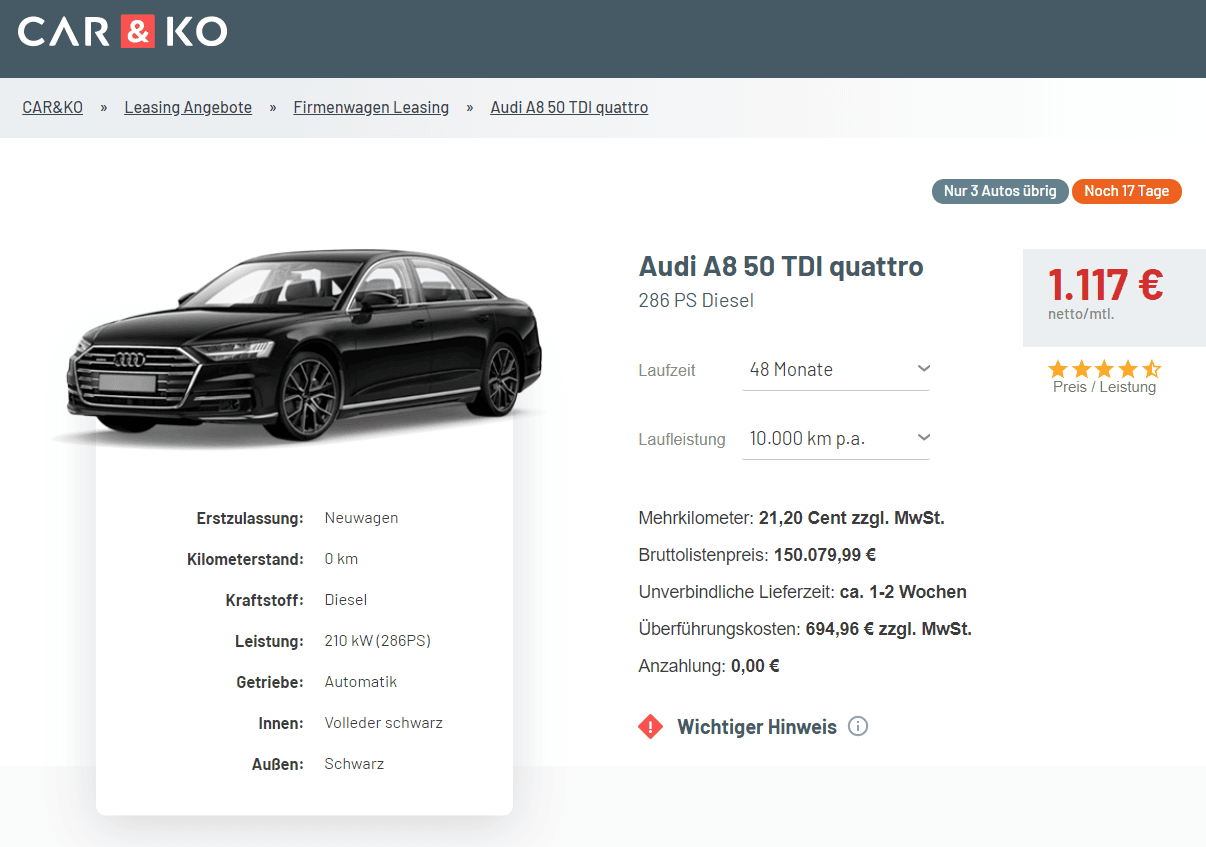
Task: Click the 1.117 € monthly price
Action: [x=1105, y=285]
